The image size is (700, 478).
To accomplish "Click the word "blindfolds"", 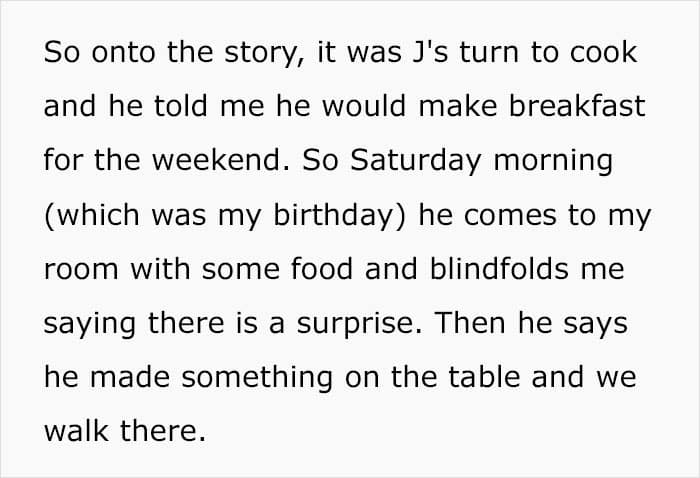I will point(499,268).
